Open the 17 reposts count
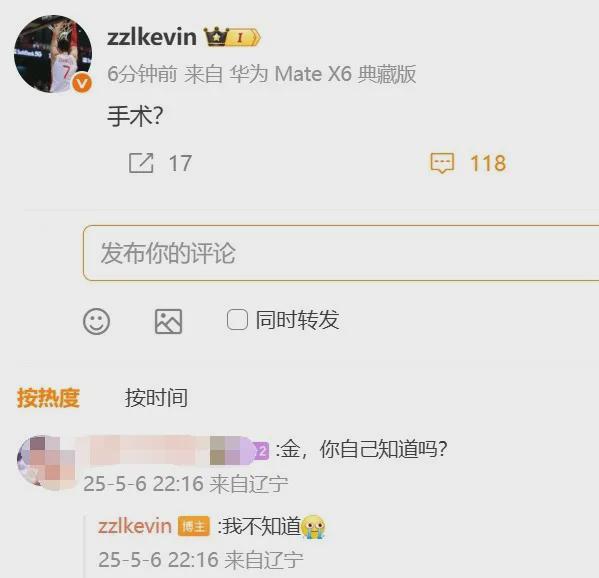 (180, 164)
